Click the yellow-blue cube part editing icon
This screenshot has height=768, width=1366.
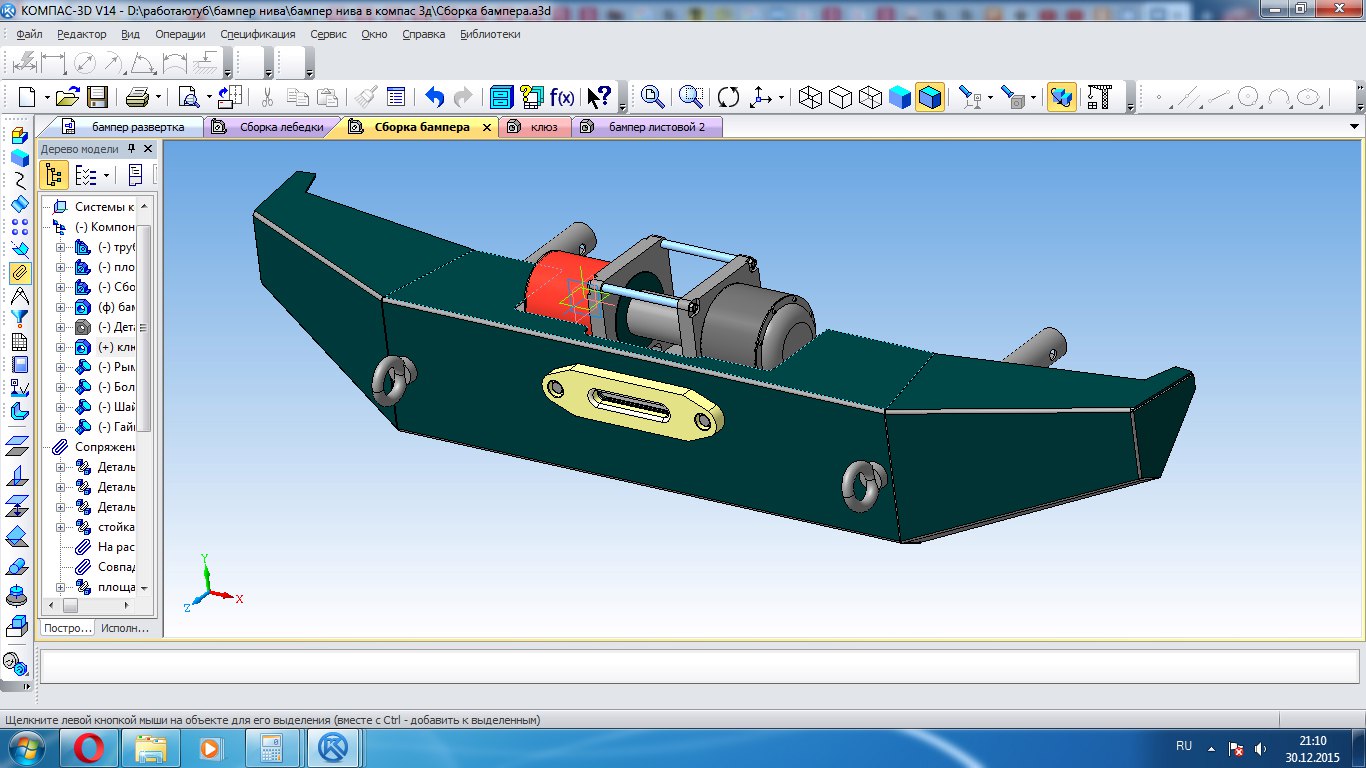[x=19, y=135]
